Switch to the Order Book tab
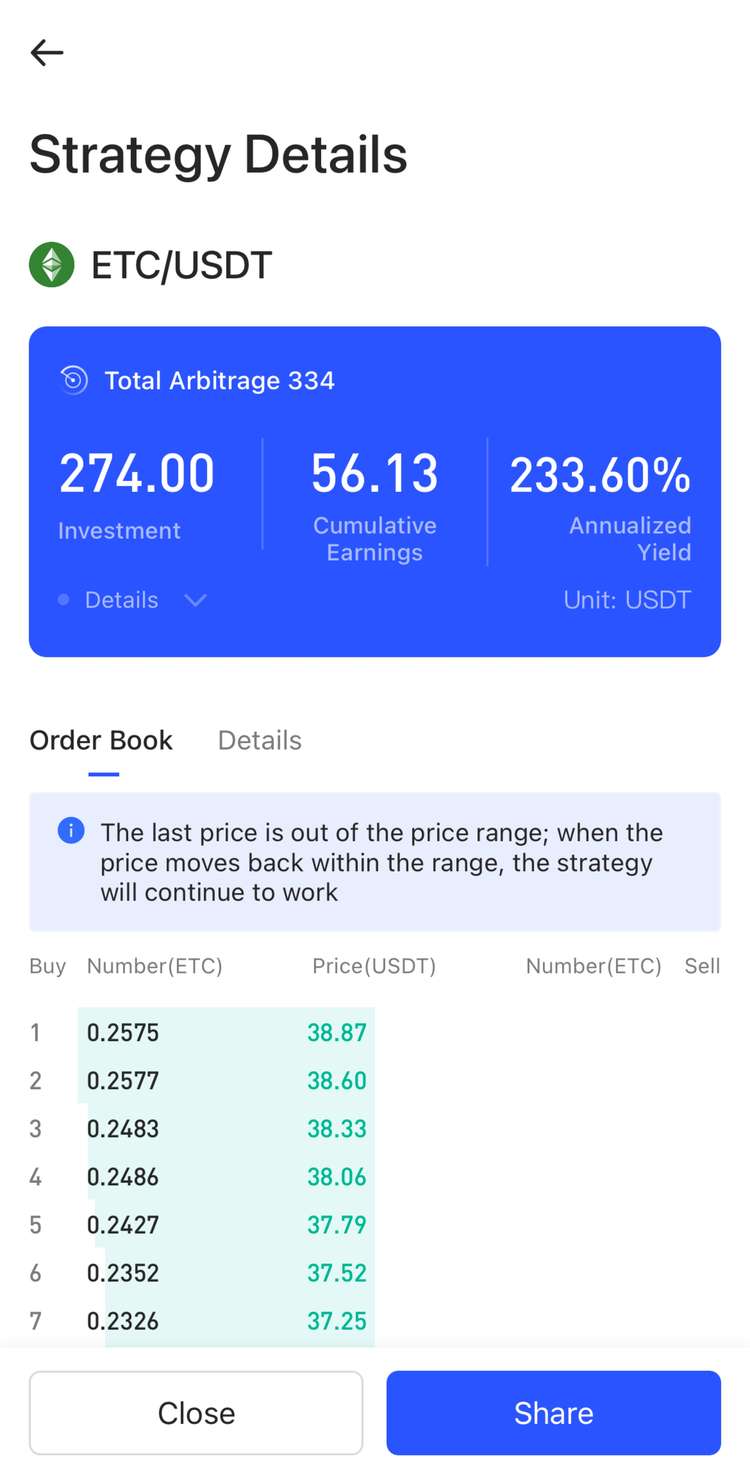This screenshot has height=1461, width=750. [x=101, y=740]
